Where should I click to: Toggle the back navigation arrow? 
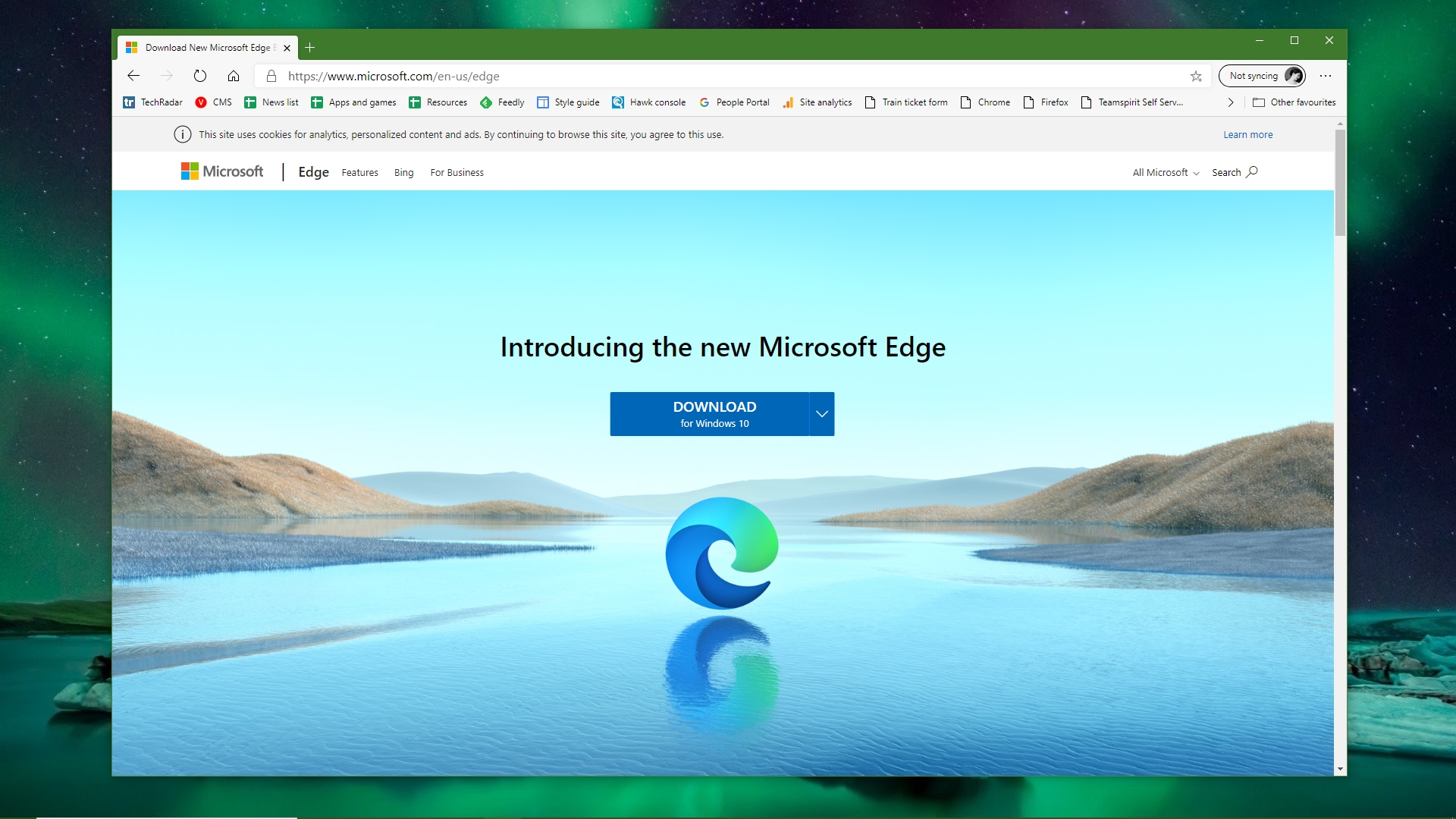[x=134, y=75]
